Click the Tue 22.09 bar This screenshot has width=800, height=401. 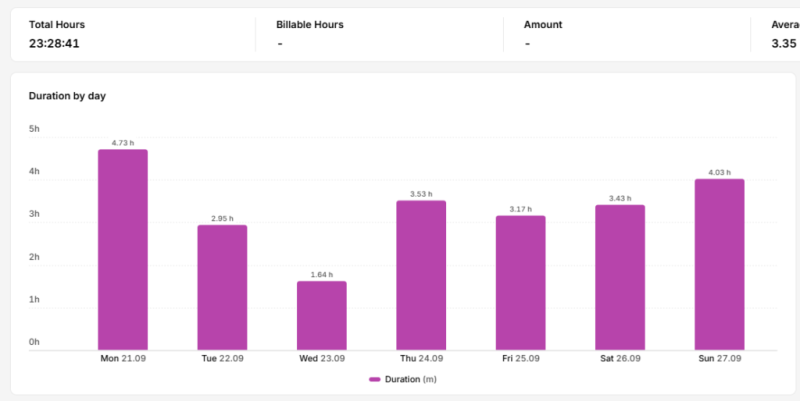tap(222, 287)
